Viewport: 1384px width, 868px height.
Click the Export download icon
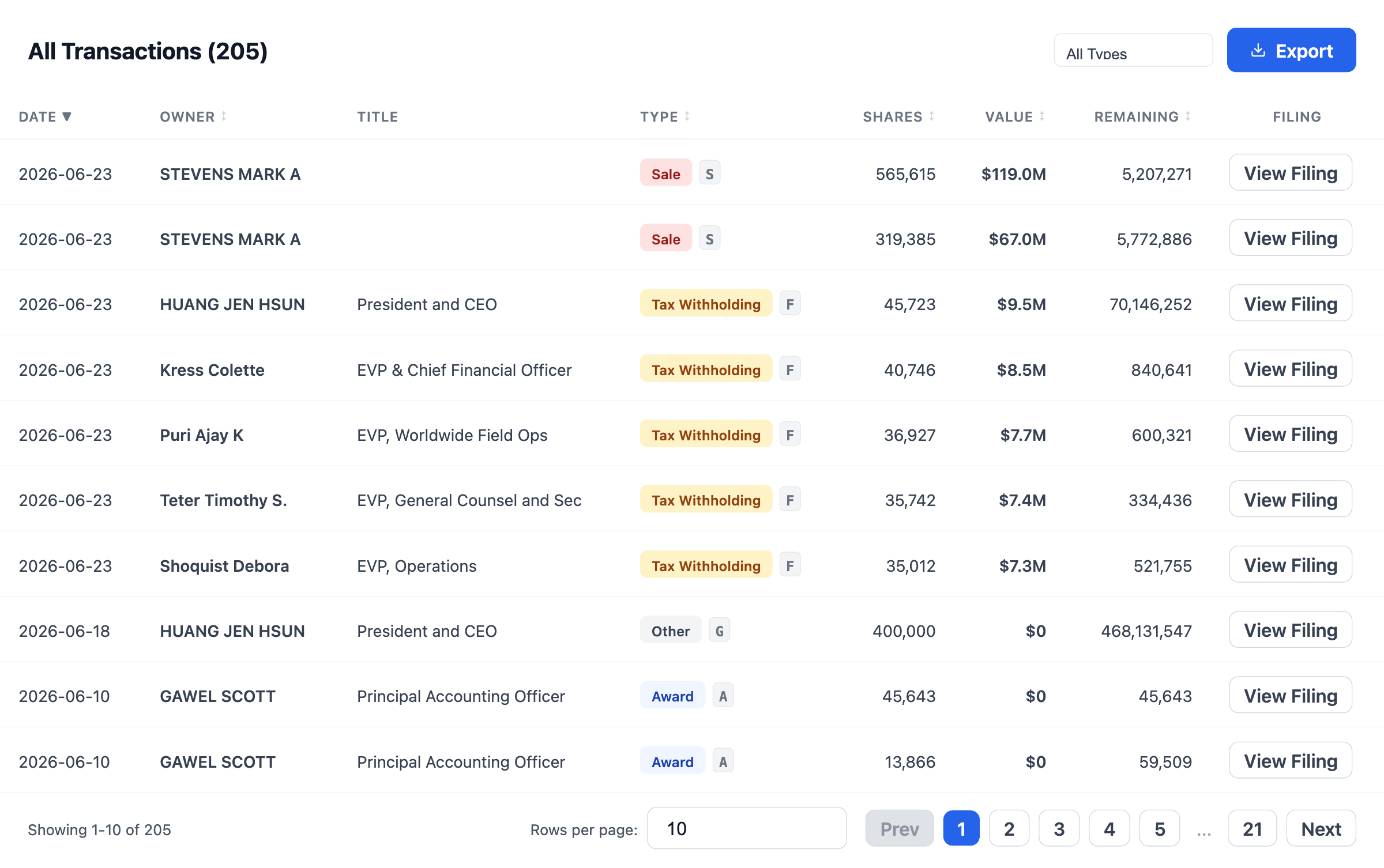(1258, 51)
